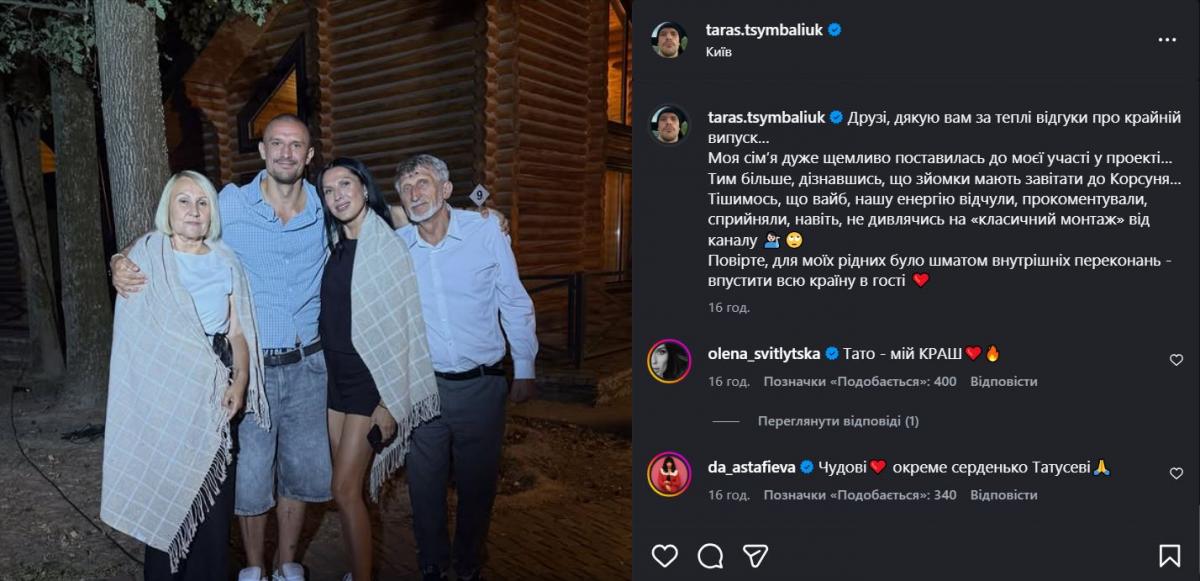The width and height of the screenshot is (1200, 581).
Task: Expand replies with 'Переглянути відповіді (1)'
Action: point(838,421)
